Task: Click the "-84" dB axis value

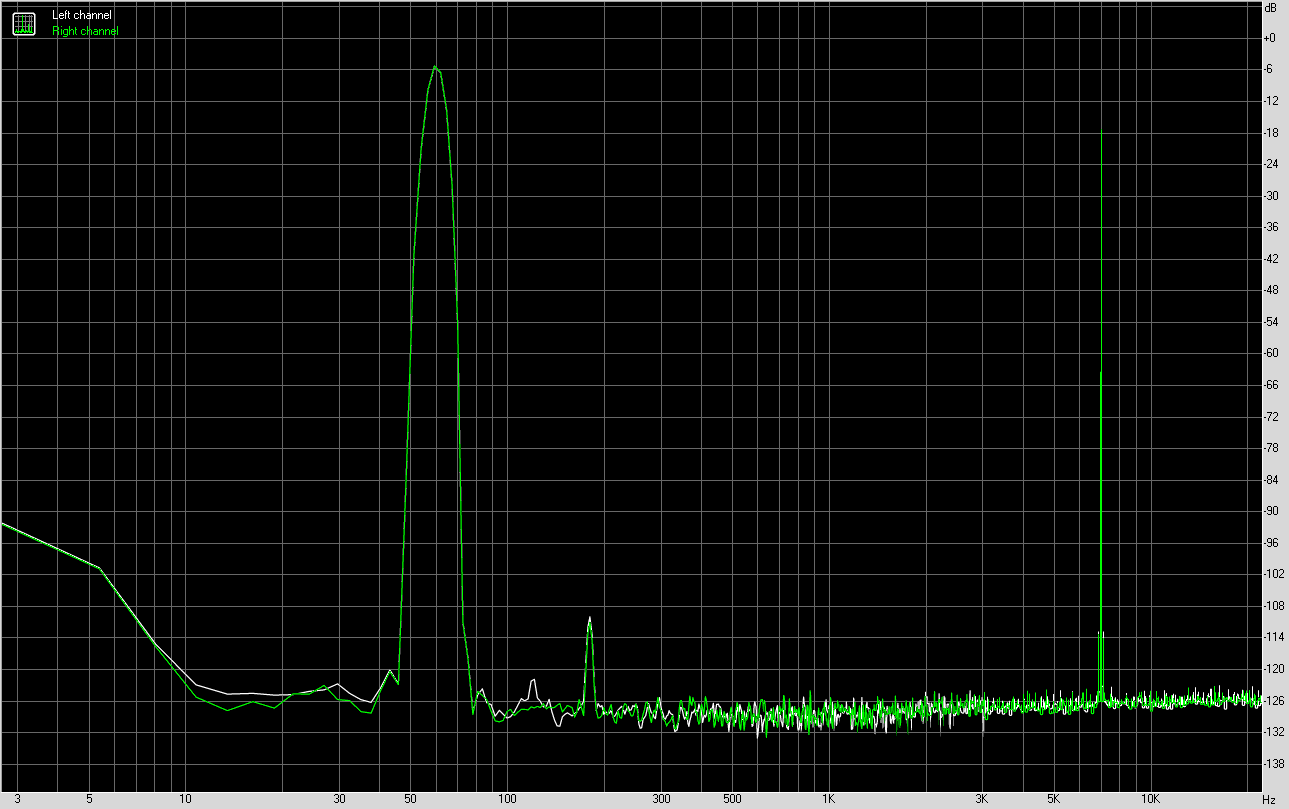Action: pos(1272,479)
